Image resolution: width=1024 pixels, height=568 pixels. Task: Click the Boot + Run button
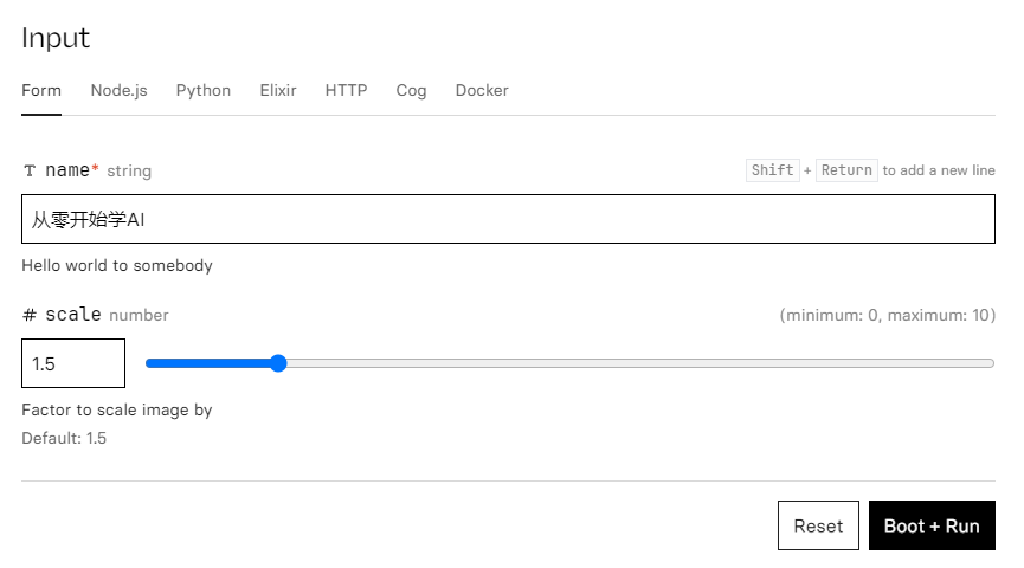[932, 526]
